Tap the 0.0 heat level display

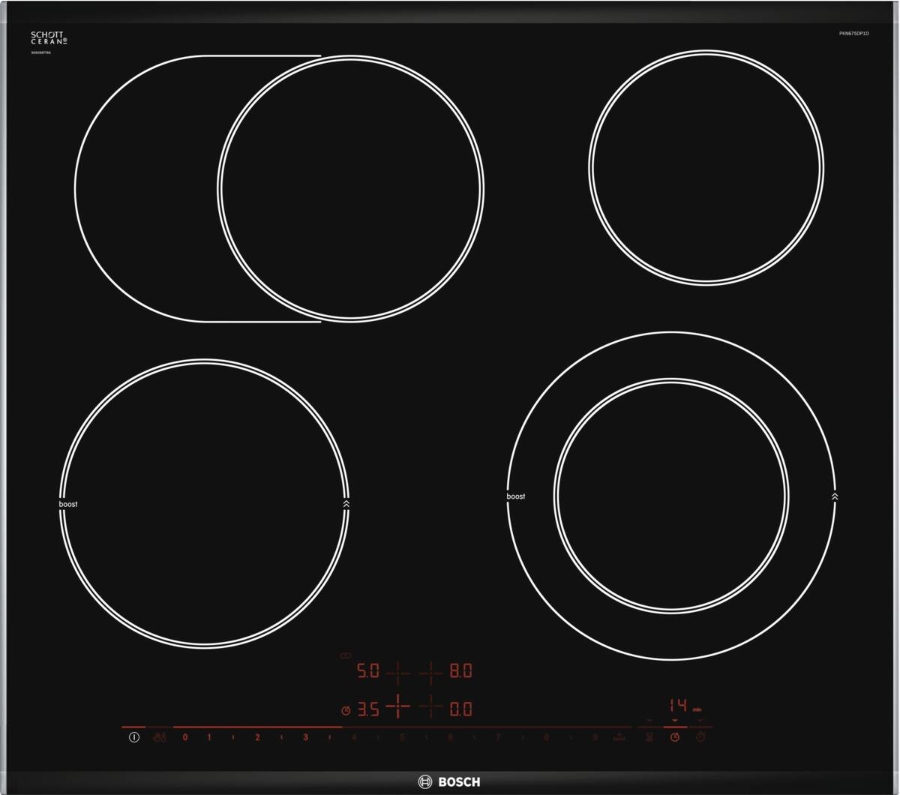click(x=461, y=709)
